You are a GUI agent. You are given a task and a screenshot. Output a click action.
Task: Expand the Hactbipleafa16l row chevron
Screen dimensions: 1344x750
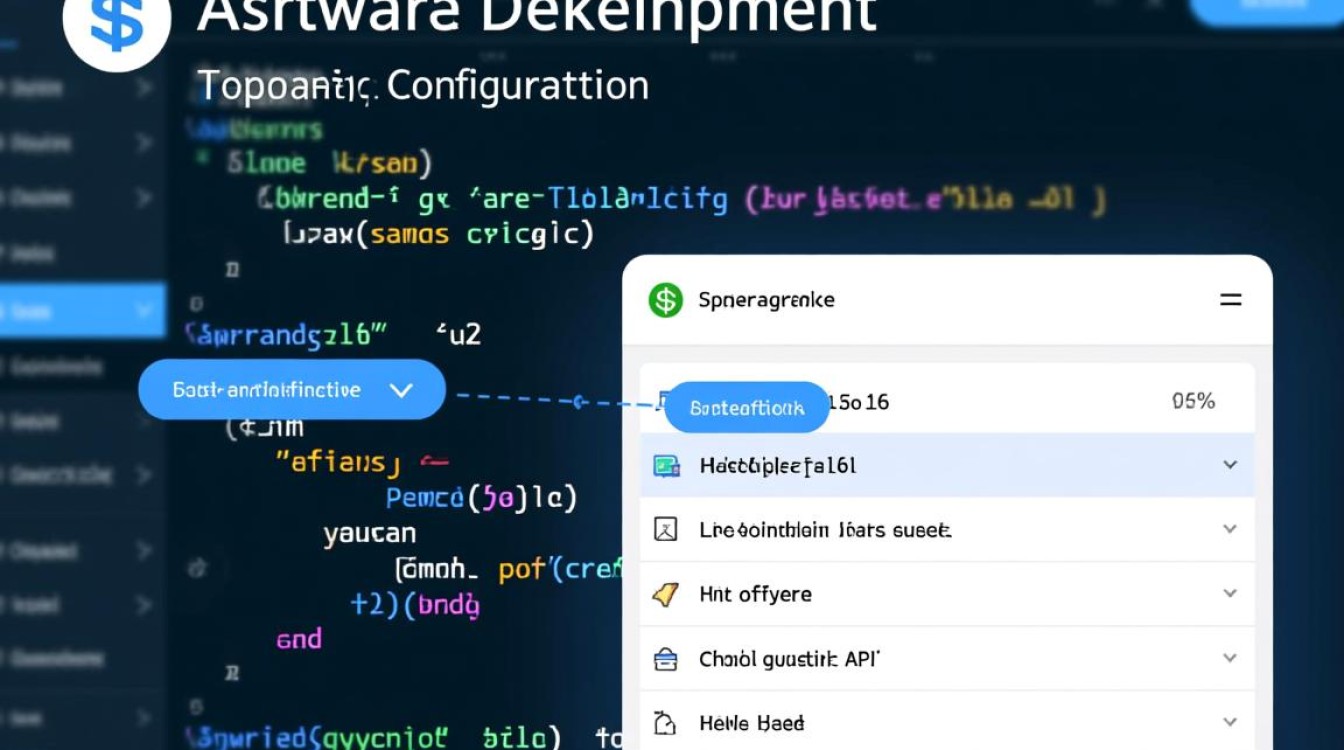pyautogui.click(x=1230, y=465)
